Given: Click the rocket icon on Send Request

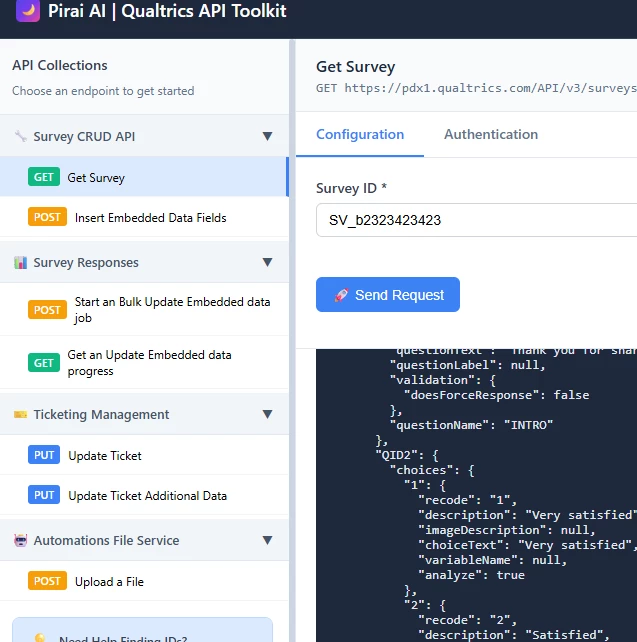Looking at the screenshot, I should [341, 295].
